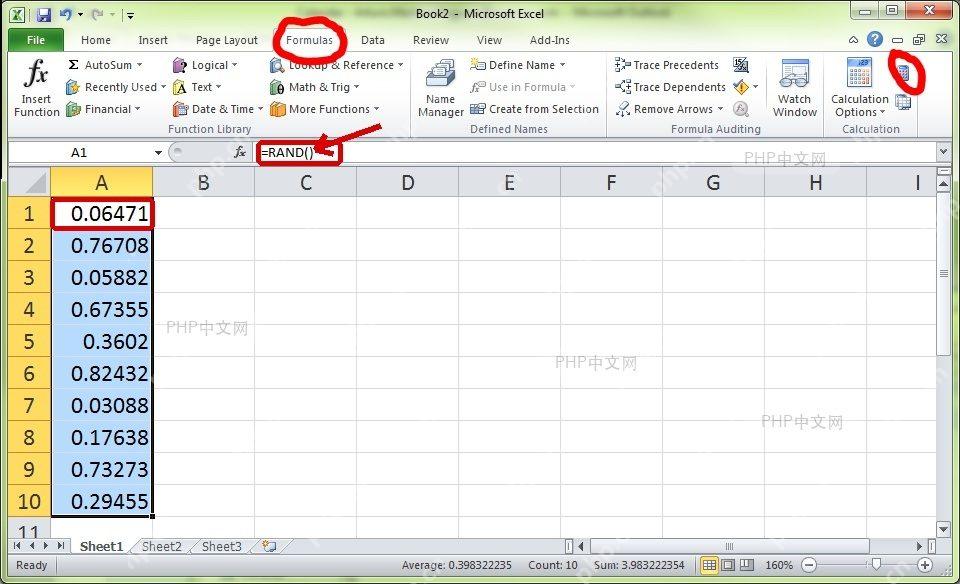Switch to Page Break Preview in the status bar
960x584 pixels.
click(x=747, y=565)
